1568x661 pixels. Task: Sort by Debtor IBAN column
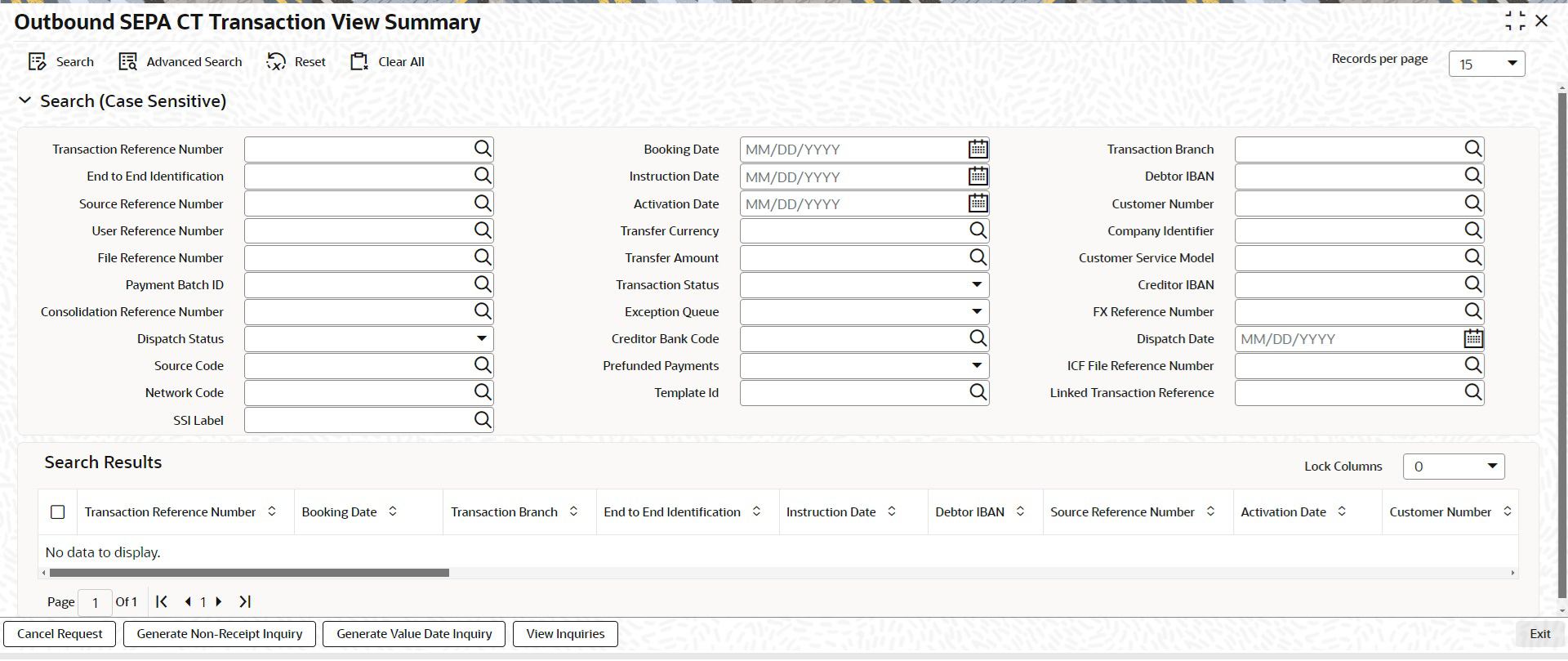point(1020,511)
